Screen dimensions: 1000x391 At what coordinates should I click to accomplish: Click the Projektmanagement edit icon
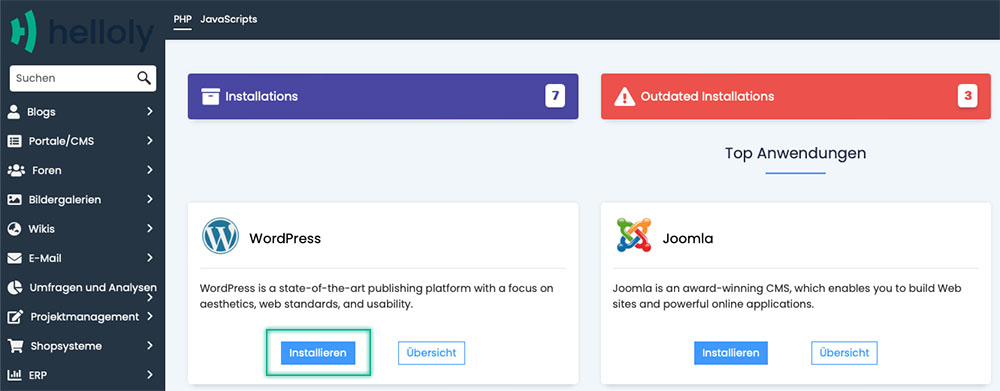pyautogui.click(x=15, y=317)
